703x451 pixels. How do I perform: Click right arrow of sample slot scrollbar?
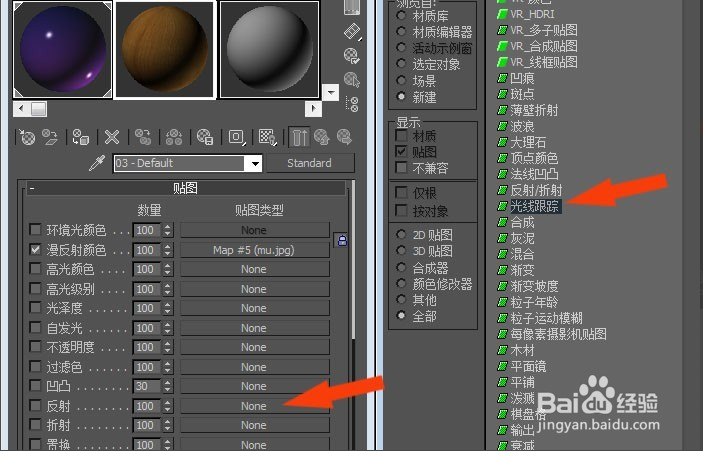click(313, 108)
